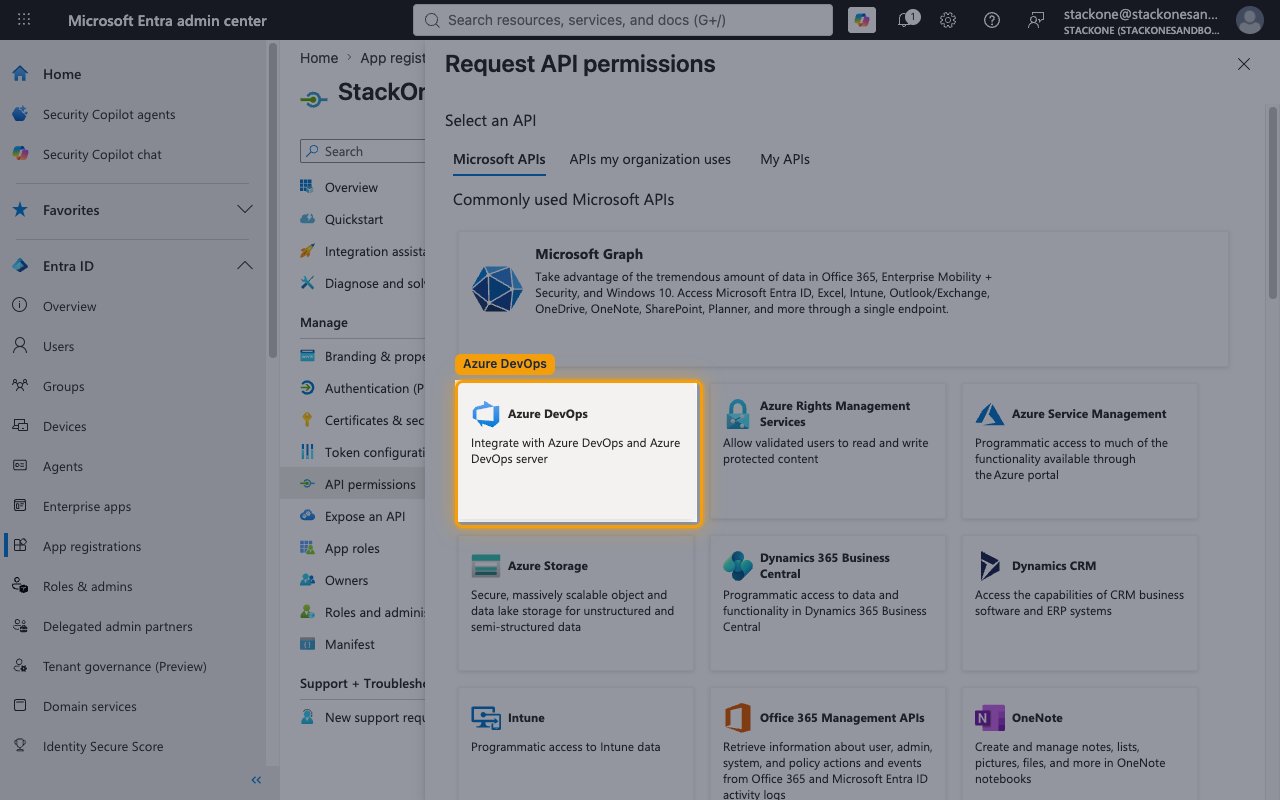Click the Dynamics CRM icon
The image size is (1280, 800).
tap(990, 566)
